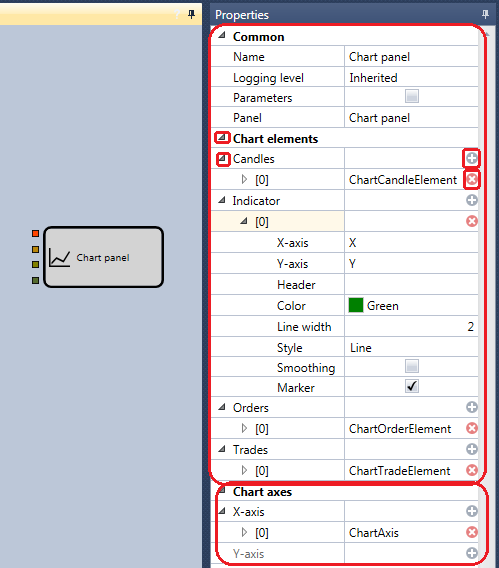Viewport: 499px width, 568px height.
Task: Open the Style value Line
Action: point(411,347)
